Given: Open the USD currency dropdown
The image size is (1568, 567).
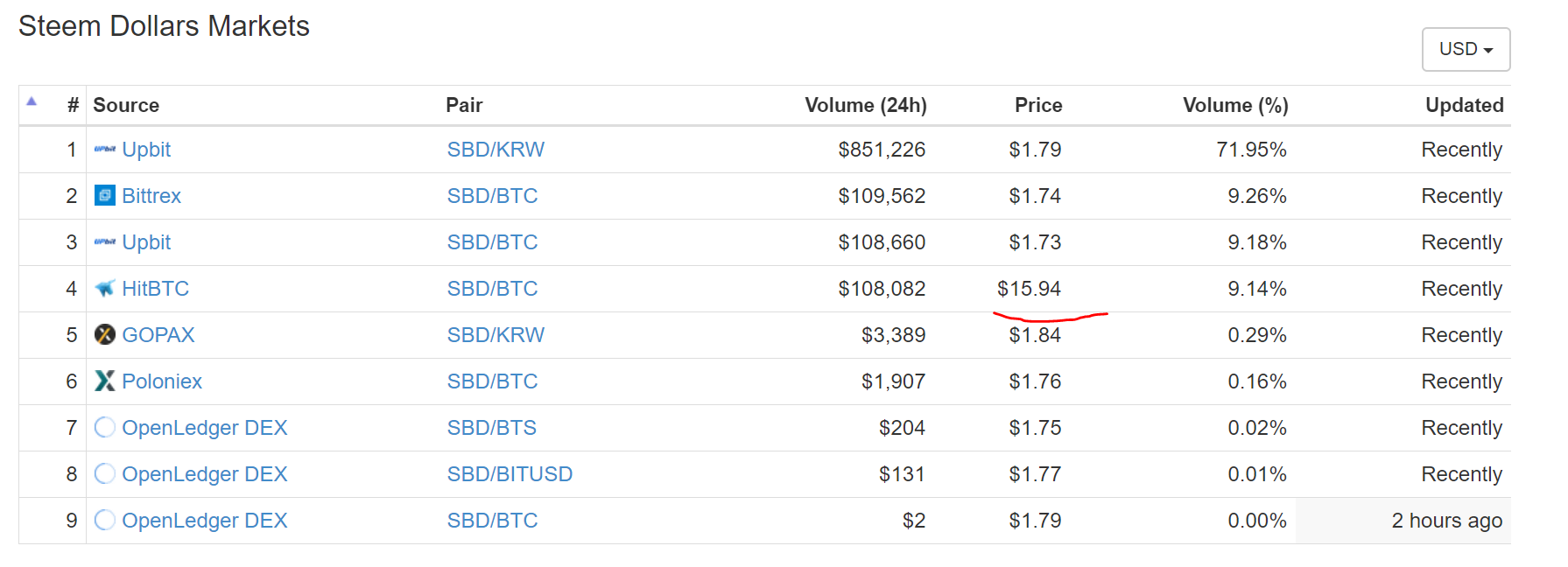Looking at the screenshot, I should point(1466,50).
